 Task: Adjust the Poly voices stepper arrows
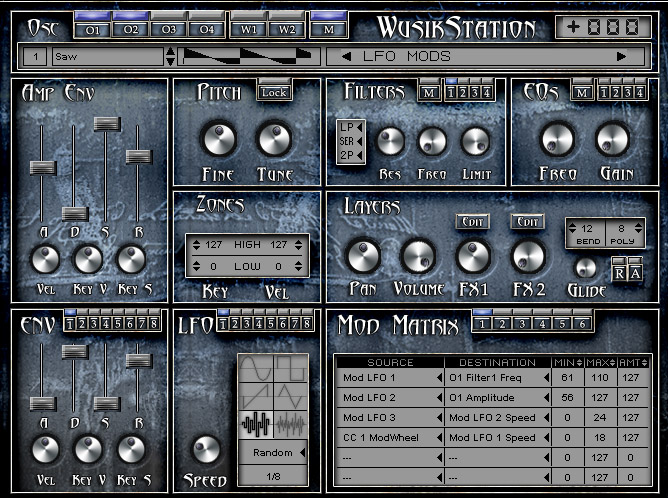pos(638,228)
